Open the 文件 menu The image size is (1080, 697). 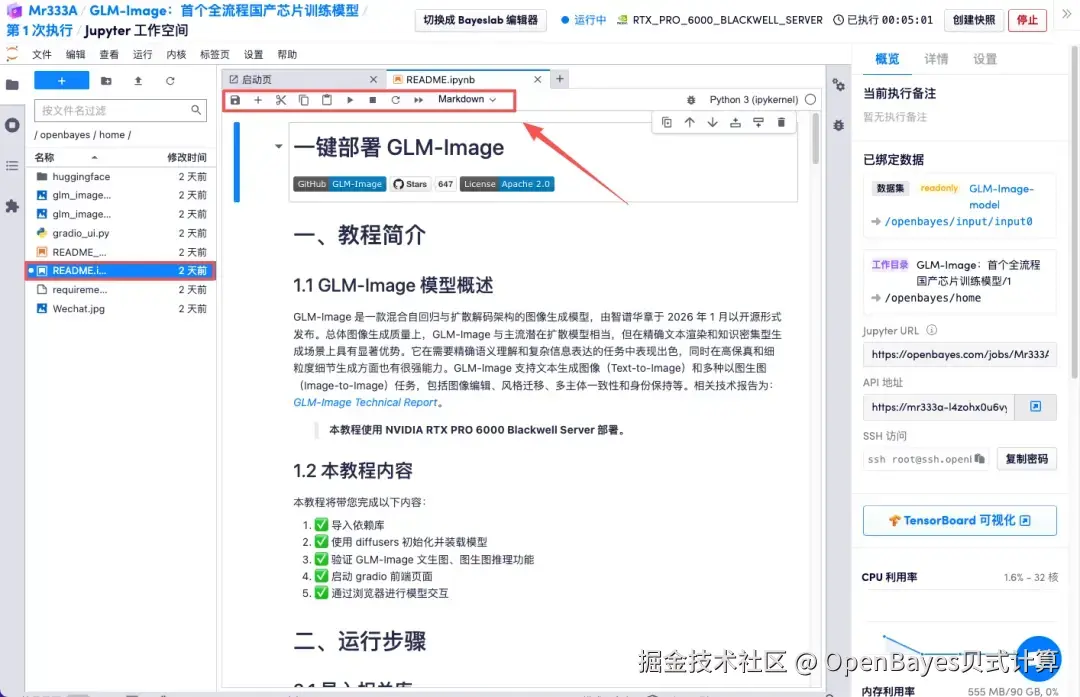(42, 54)
